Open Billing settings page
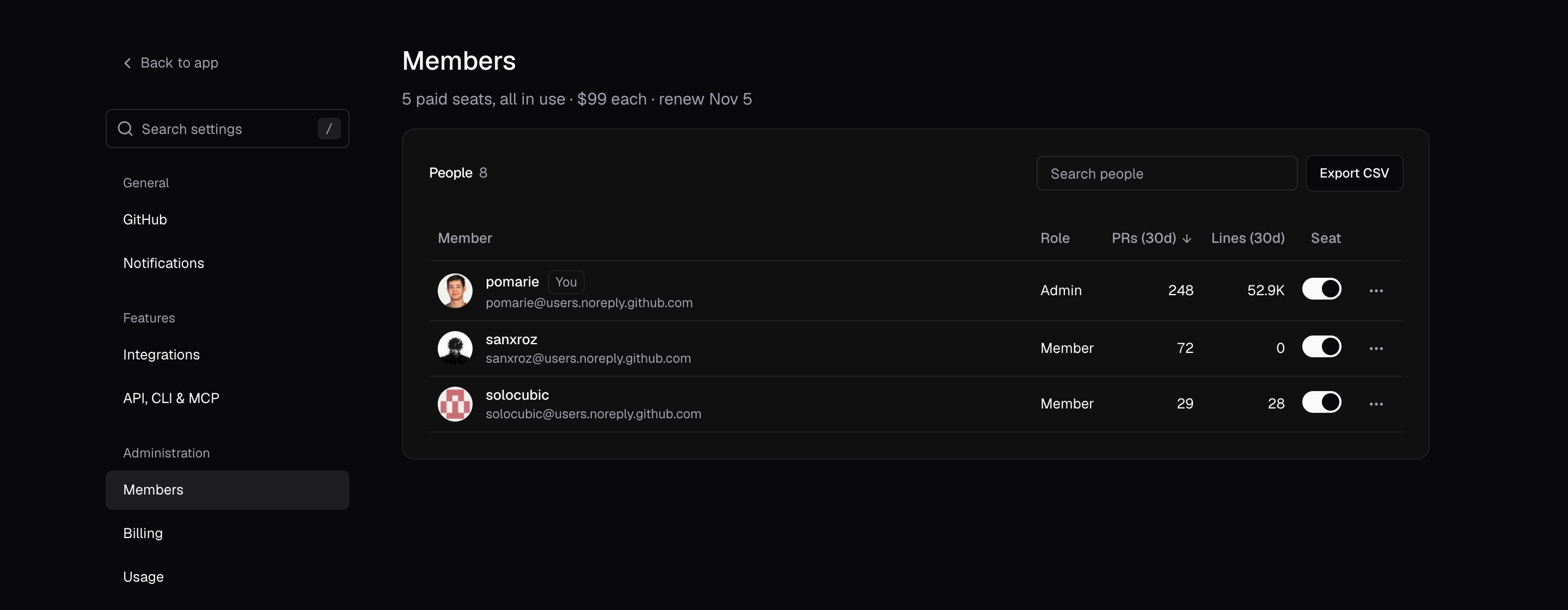This screenshot has height=610, width=1568. click(x=227, y=533)
